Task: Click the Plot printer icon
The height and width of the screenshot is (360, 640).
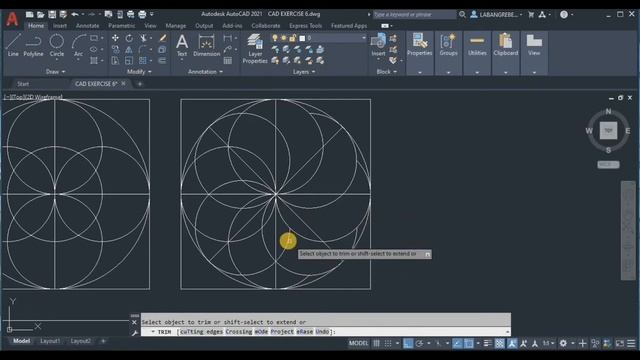Action: point(142,14)
